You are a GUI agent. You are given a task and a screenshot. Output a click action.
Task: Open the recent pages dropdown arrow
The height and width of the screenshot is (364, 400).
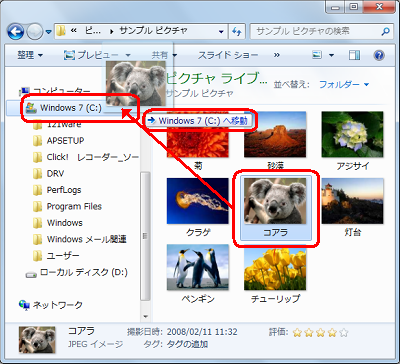[x=49, y=32]
